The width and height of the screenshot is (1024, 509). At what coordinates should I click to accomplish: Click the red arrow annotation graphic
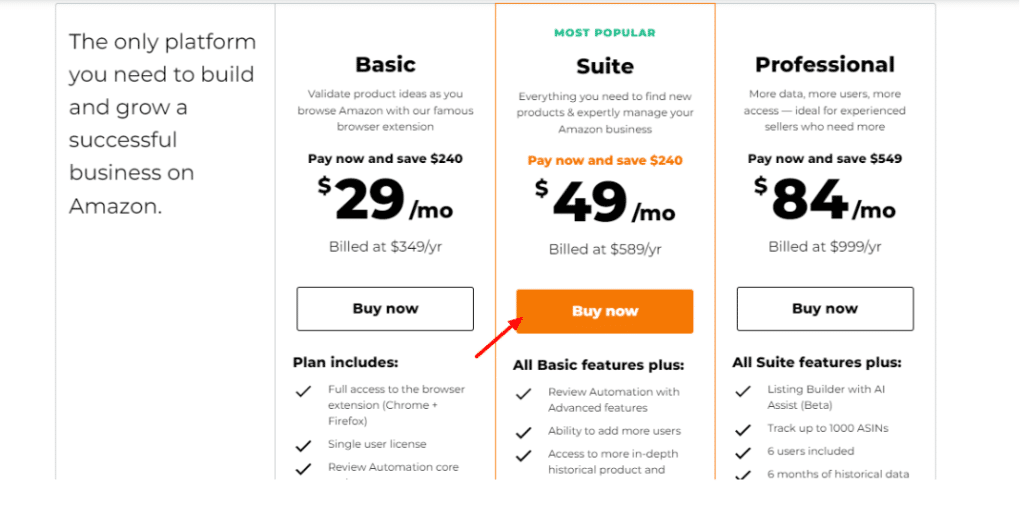point(499,337)
